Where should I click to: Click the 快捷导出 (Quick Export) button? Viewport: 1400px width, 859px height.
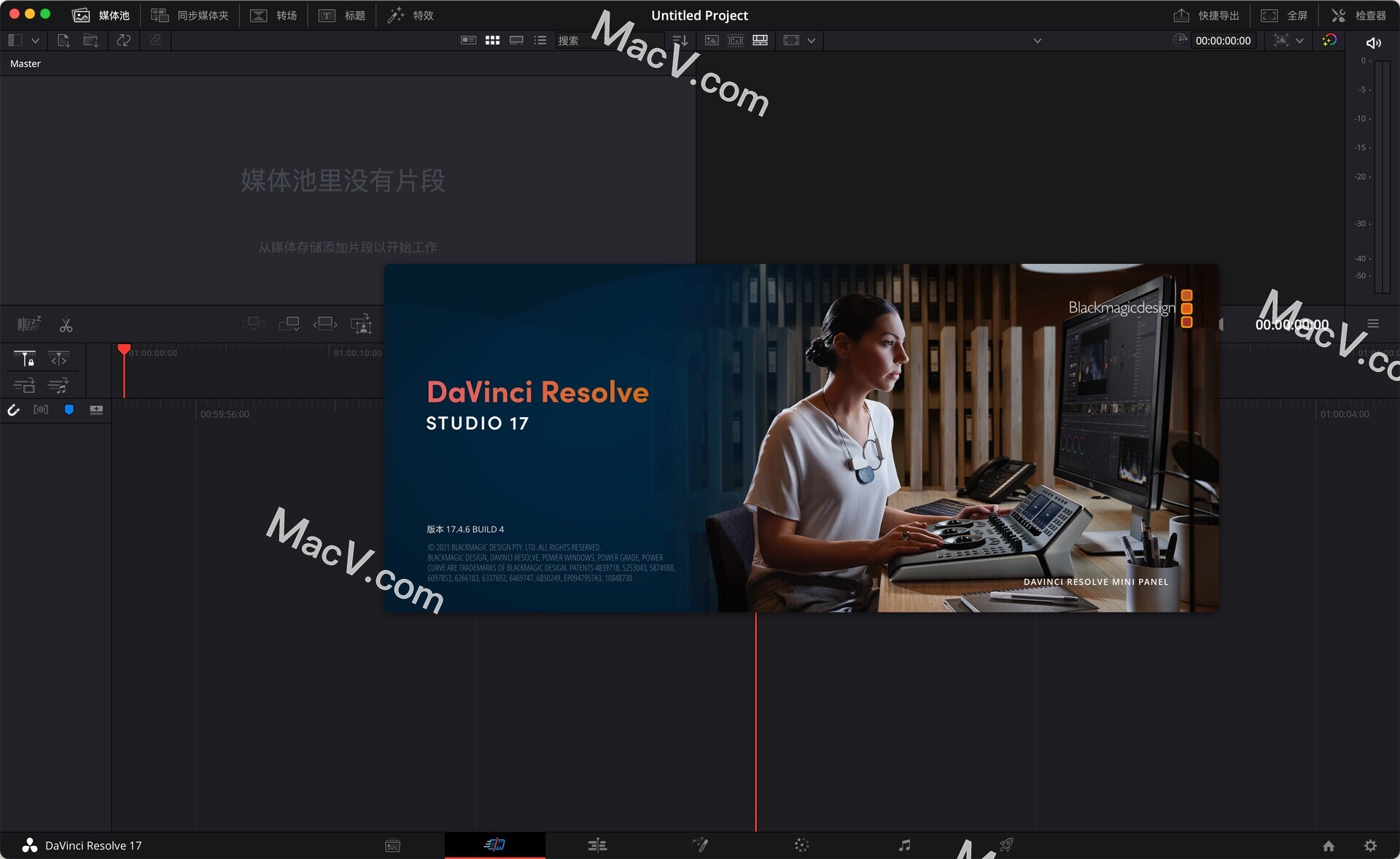pyautogui.click(x=1206, y=15)
